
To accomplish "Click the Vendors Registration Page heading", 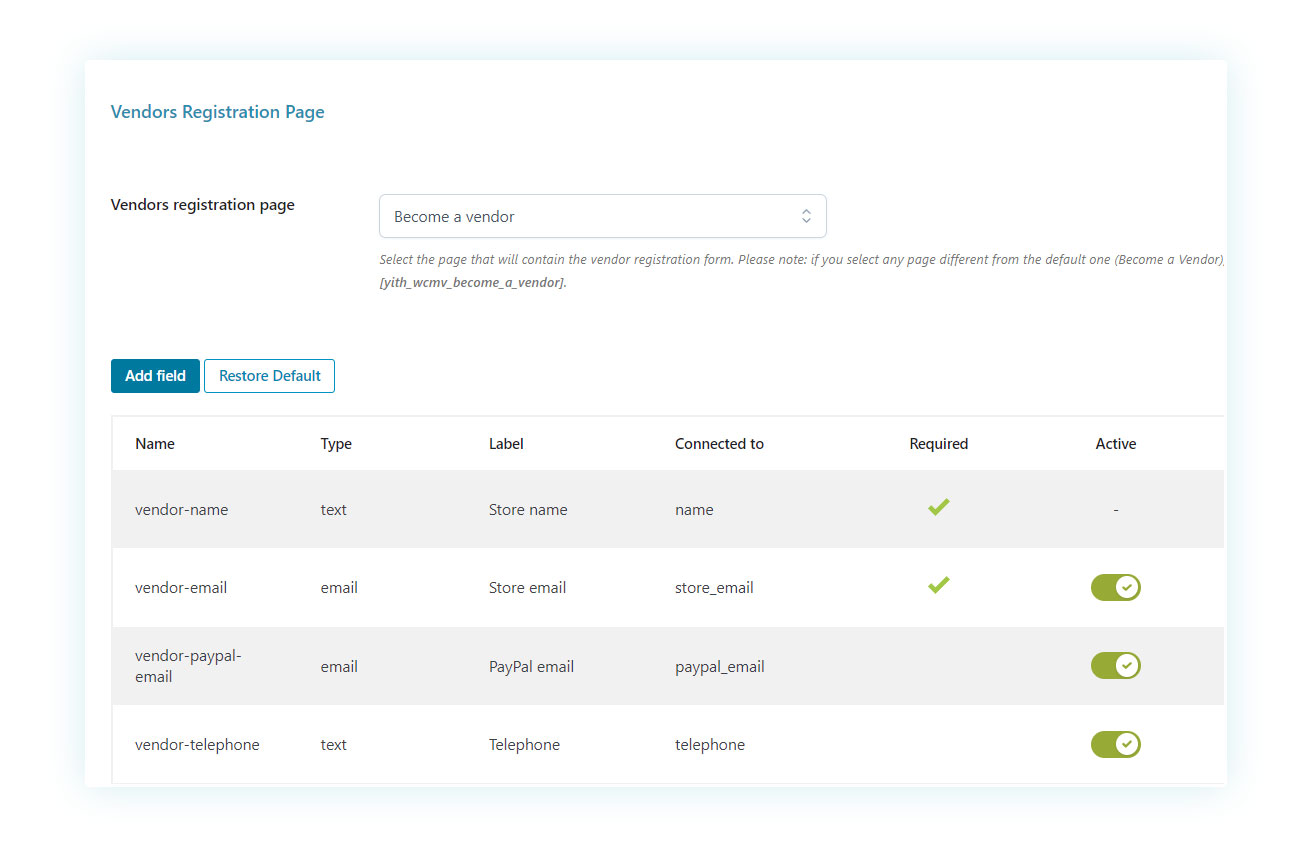I will 217,112.
